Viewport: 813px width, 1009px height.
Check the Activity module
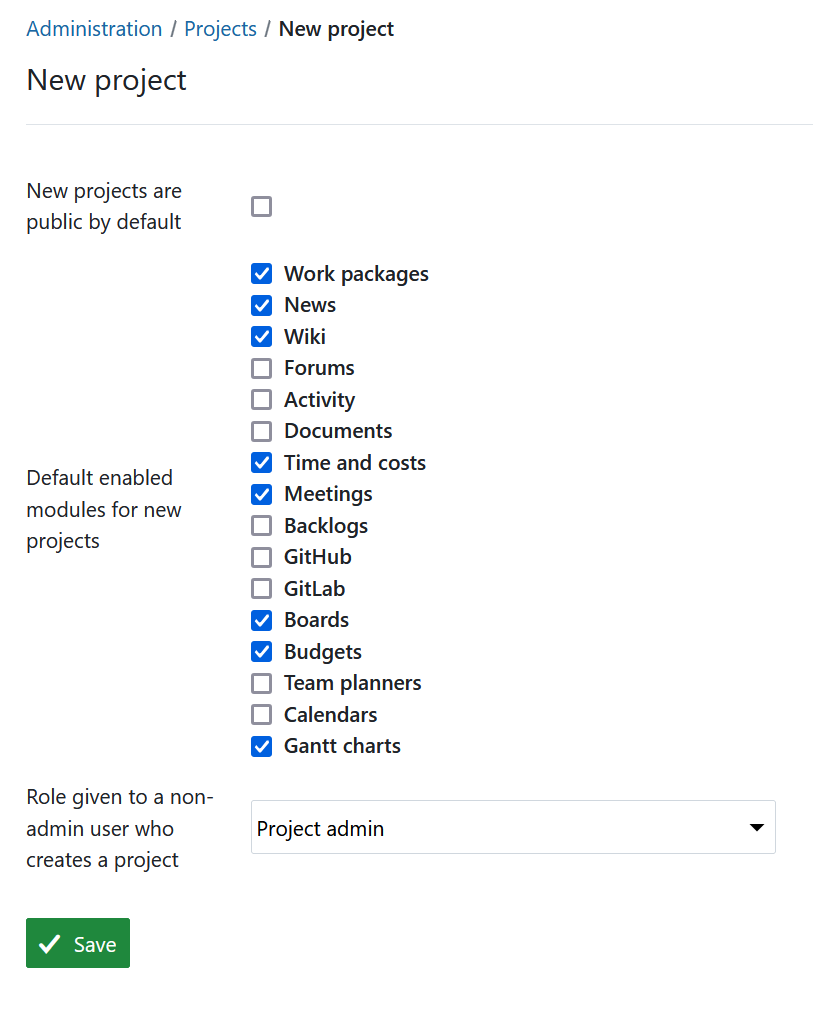click(x=261, y=399)
